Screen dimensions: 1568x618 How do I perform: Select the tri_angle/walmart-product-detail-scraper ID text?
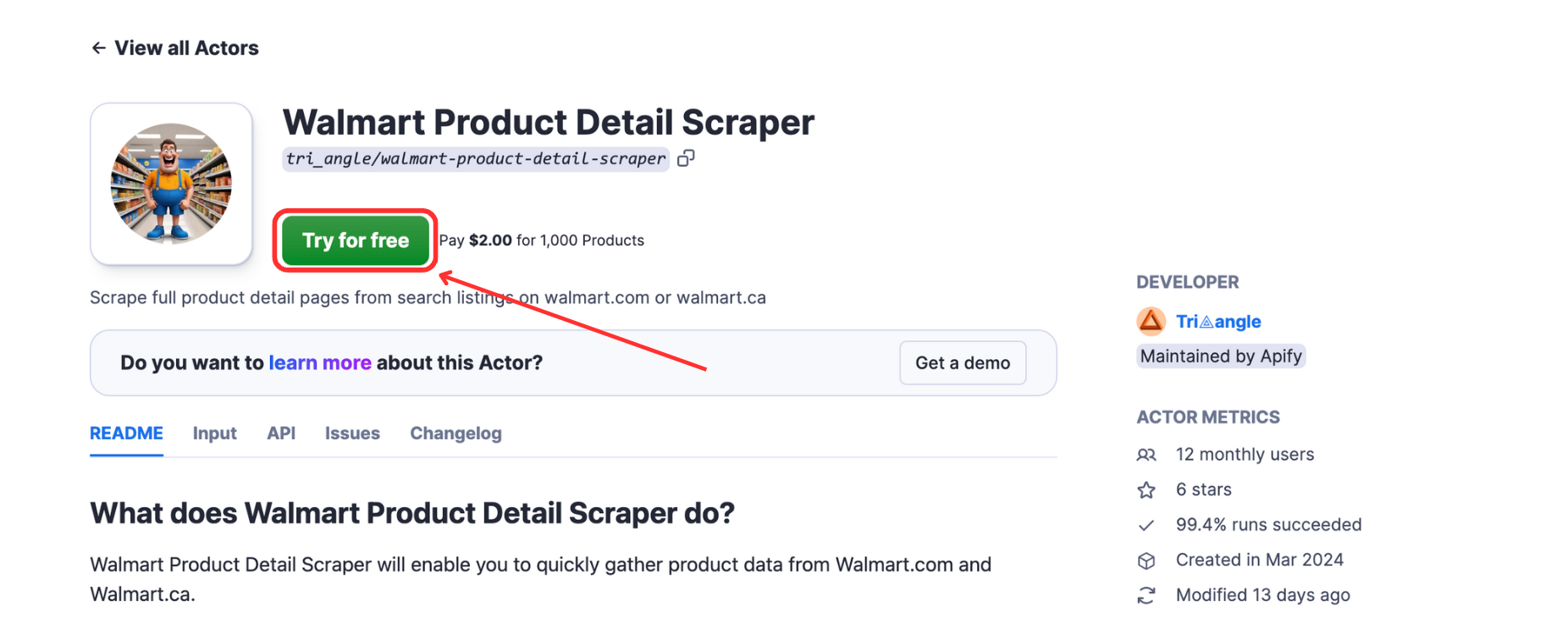(474, 158)
